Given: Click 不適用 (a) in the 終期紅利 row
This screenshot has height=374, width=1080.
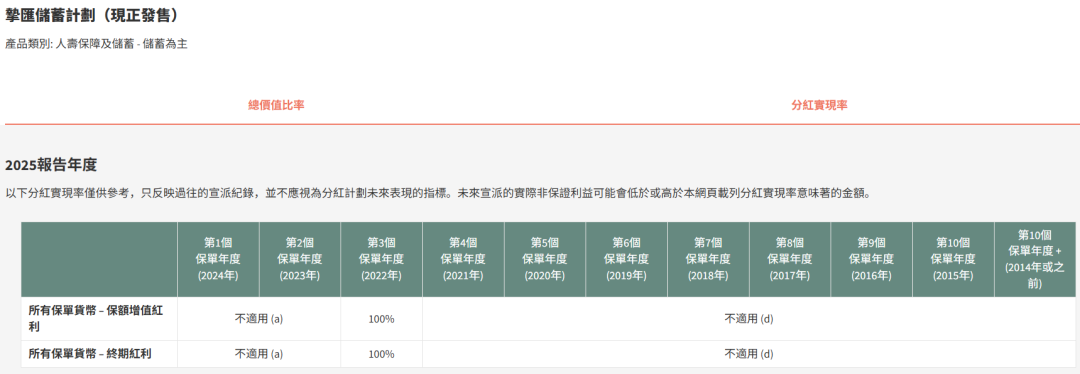Looking at the screenshot, I should (x=259, y=354).
